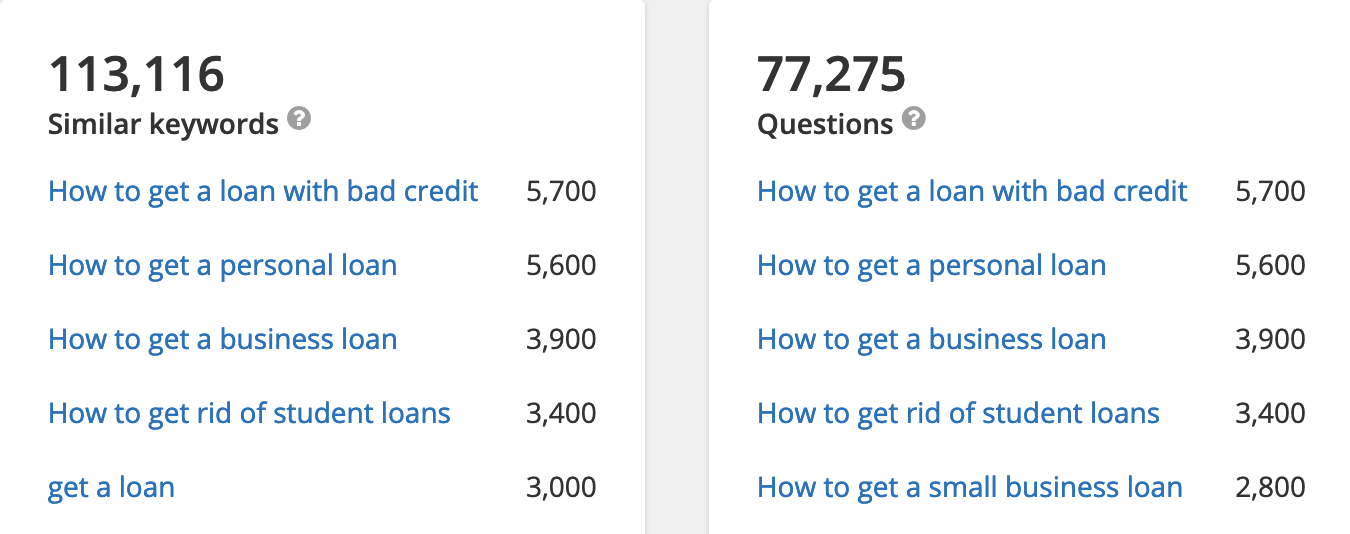The height and width of the screenshot is (534, 1350).
Task: Open 'How to get a business loan' under Similar keywords
Action: tap(222, 339)
